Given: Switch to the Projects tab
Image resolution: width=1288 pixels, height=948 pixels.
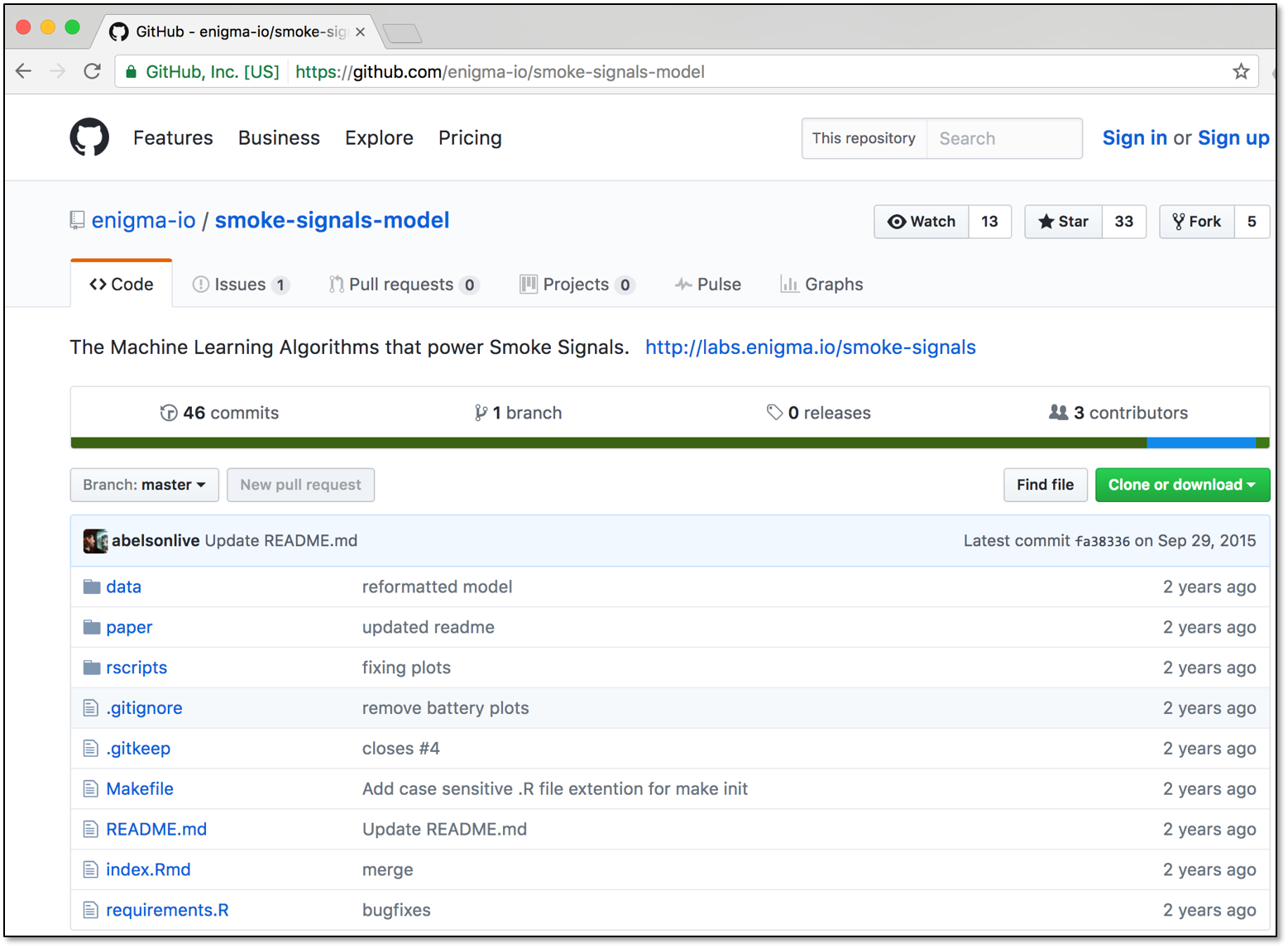Looking at the screenshot, I should (x=577, y=285).
